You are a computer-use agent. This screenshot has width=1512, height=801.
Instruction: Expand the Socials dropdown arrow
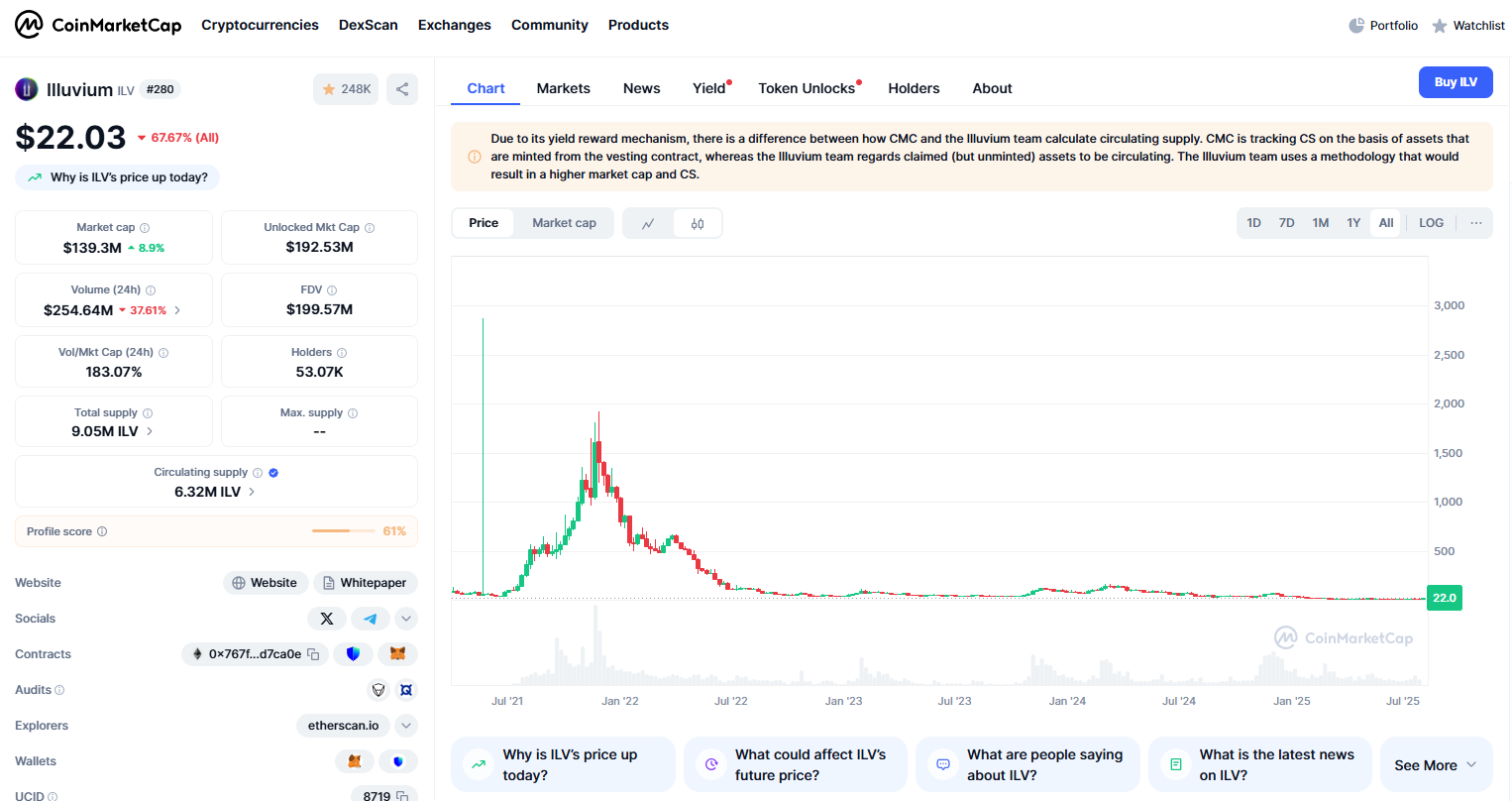(x=406, y=619)
